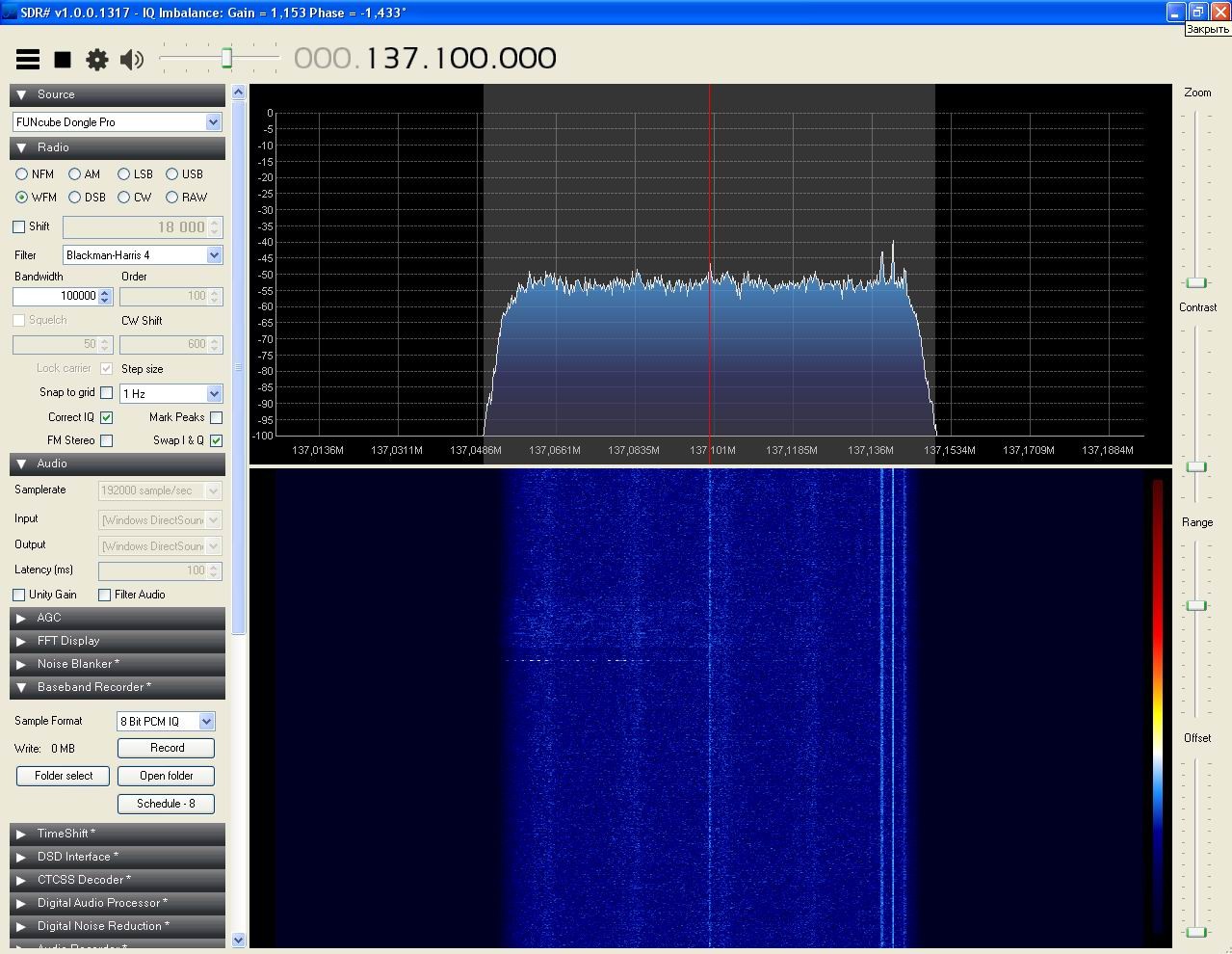Click the Folder select button
Image resolution: width=1232 pixels, height=954 pixels.
pyautogui.click(x=64, y=776)
